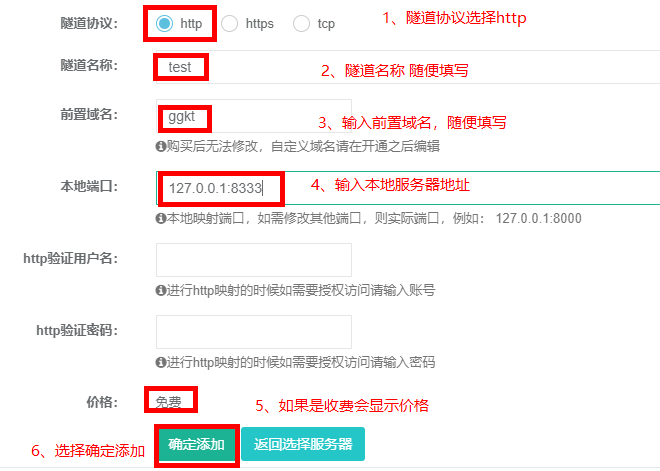Click the info icon beside 购买后无法修改 hint

tap(160, 146)
